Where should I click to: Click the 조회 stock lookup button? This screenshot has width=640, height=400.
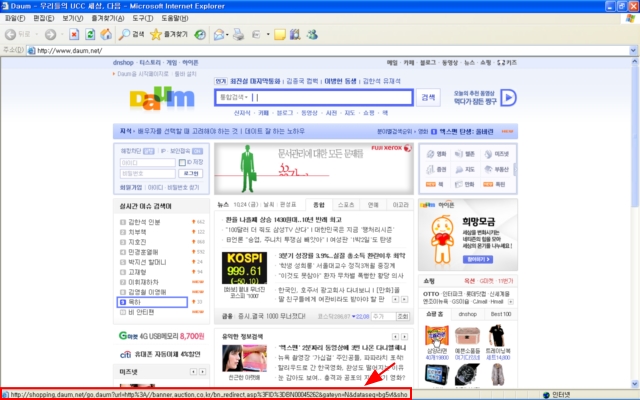403,316
